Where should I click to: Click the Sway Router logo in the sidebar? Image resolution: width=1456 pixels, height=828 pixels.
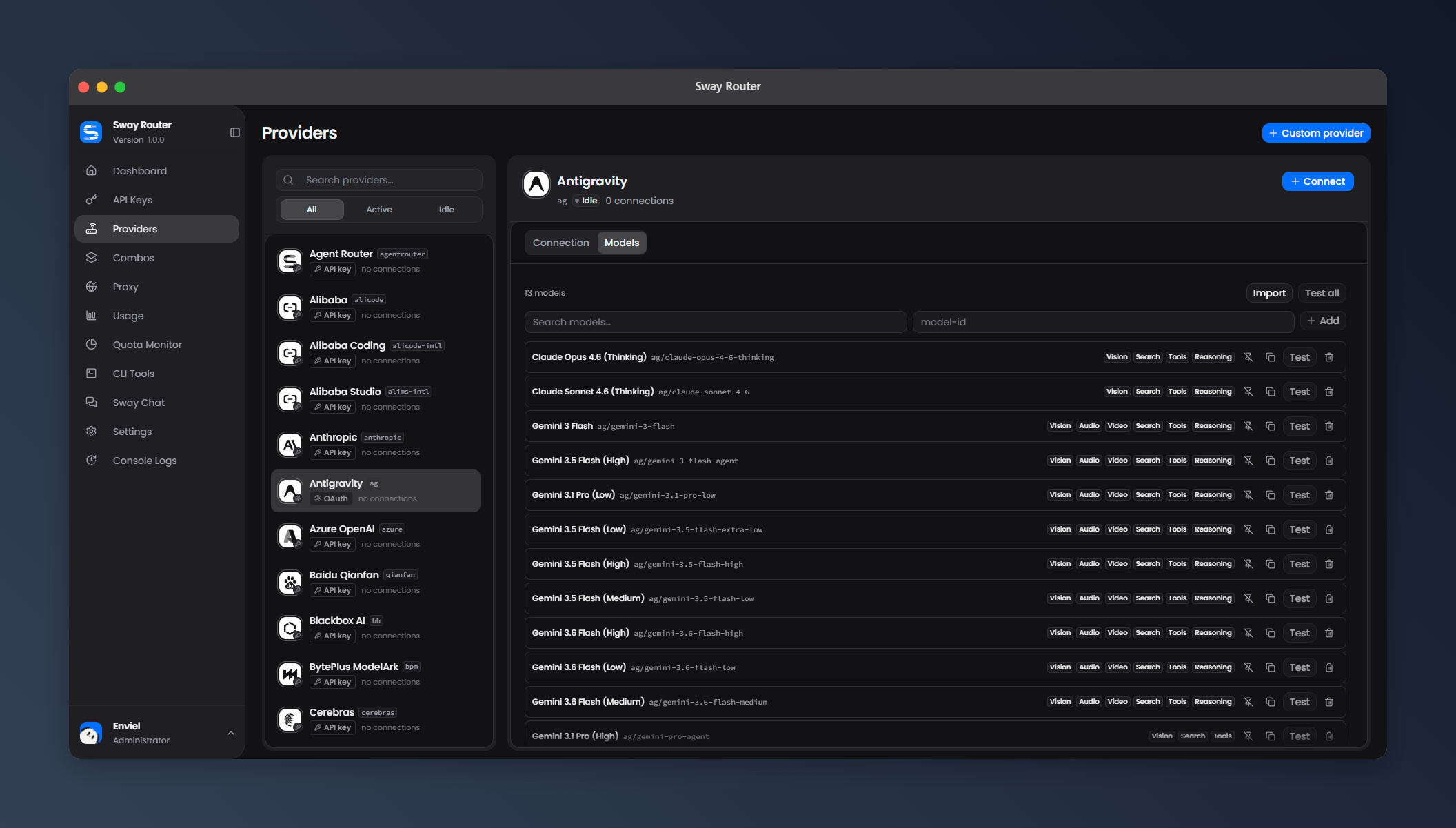click(91, 132)
